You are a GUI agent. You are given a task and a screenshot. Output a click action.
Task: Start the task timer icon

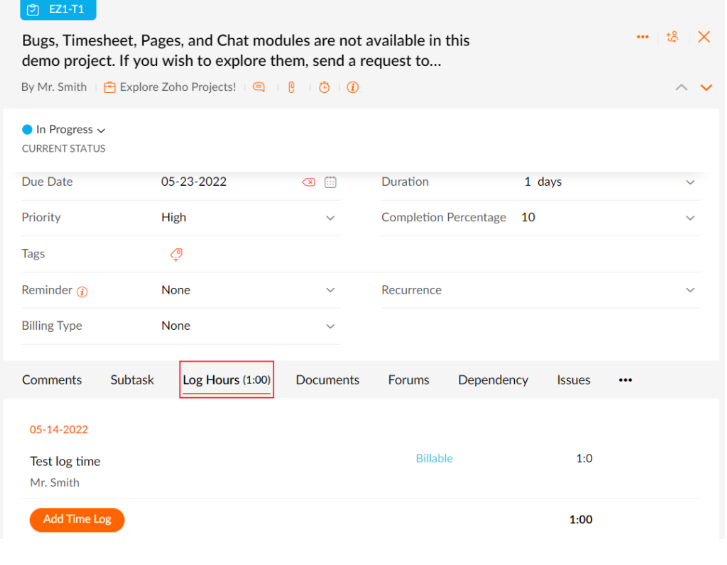coord(324,87)
